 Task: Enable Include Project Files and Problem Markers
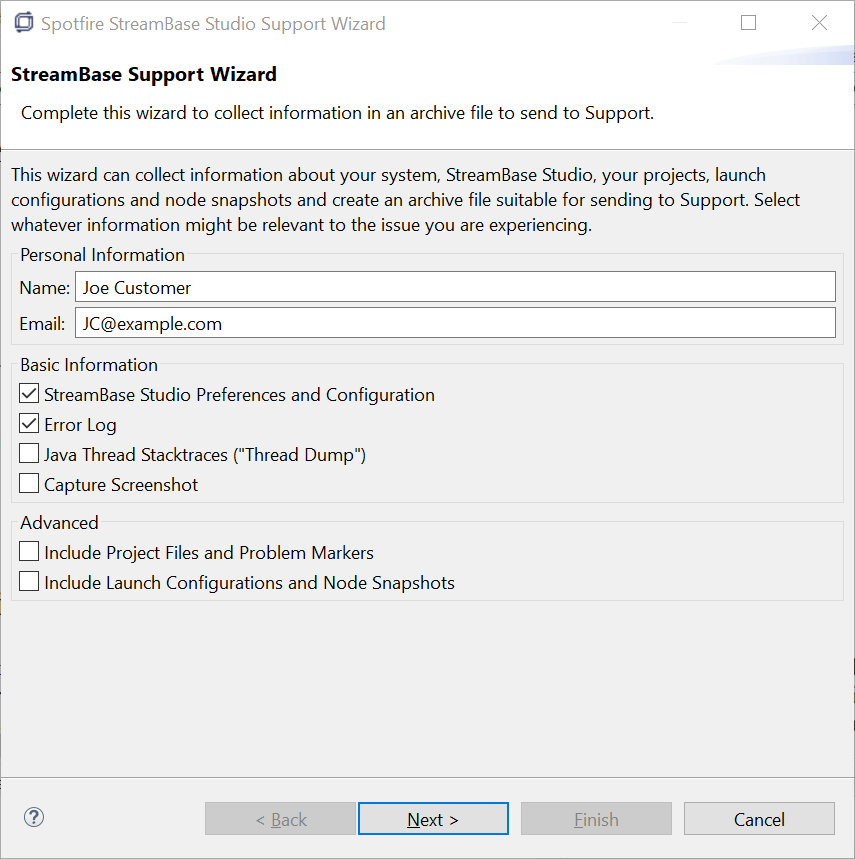point(30,552)
